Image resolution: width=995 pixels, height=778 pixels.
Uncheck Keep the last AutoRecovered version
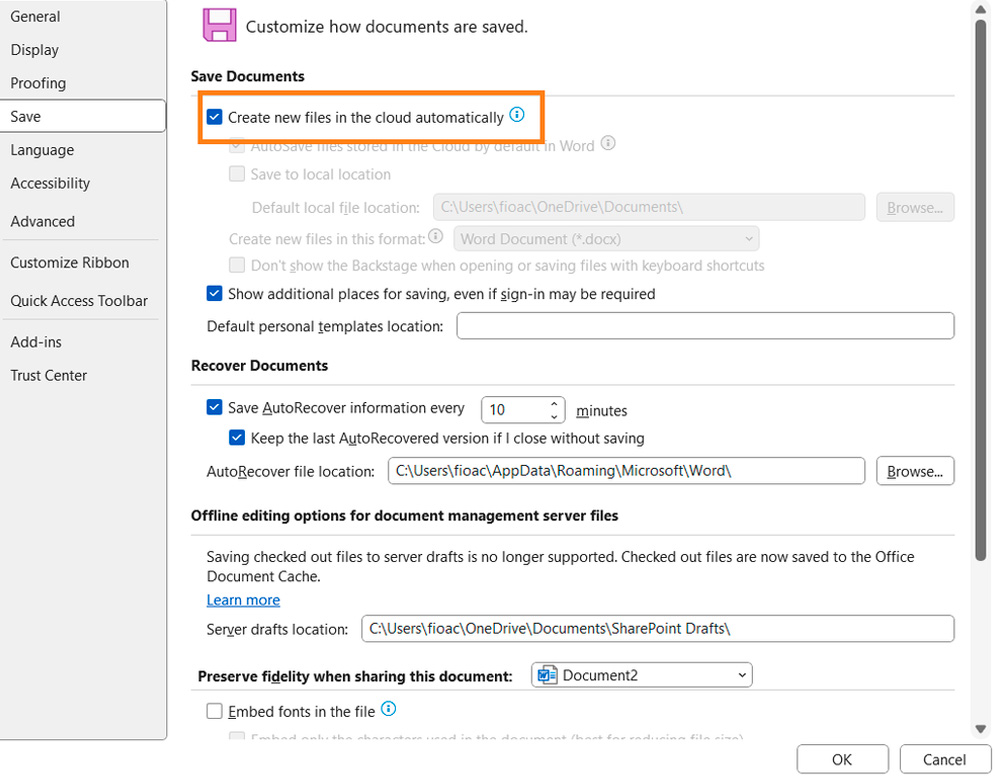(236, 438)
